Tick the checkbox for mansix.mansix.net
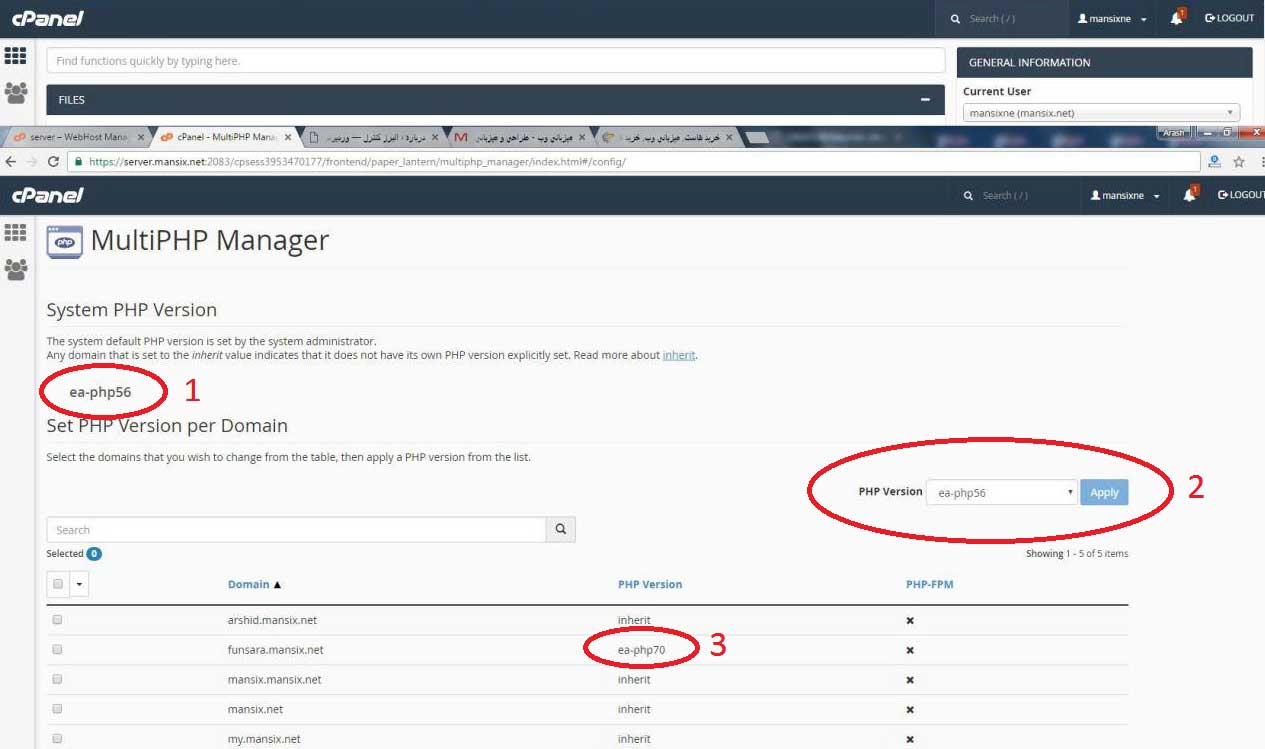The image size is (1265, 749). point(57,679)
